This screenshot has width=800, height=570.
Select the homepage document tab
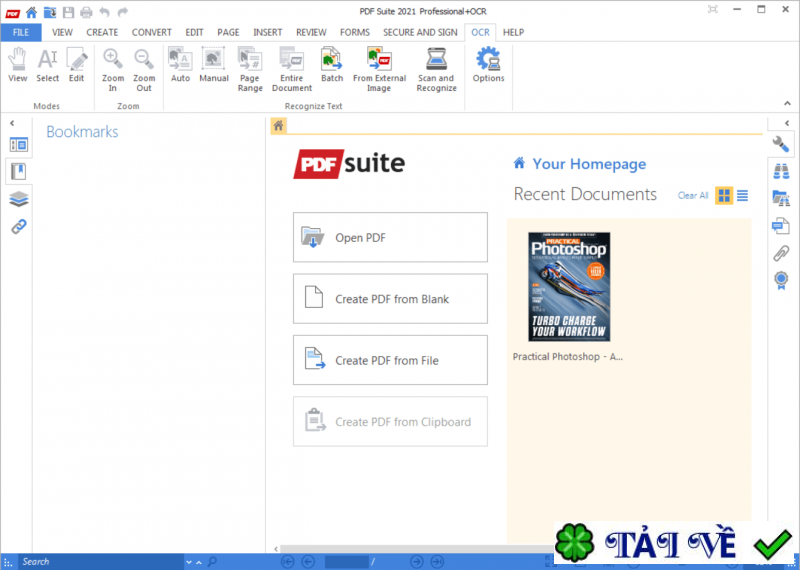[279, 126]
